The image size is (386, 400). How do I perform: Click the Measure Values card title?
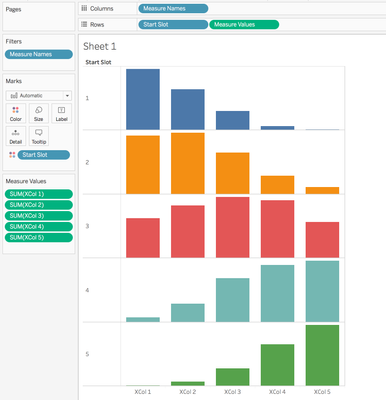pos(26,181)
